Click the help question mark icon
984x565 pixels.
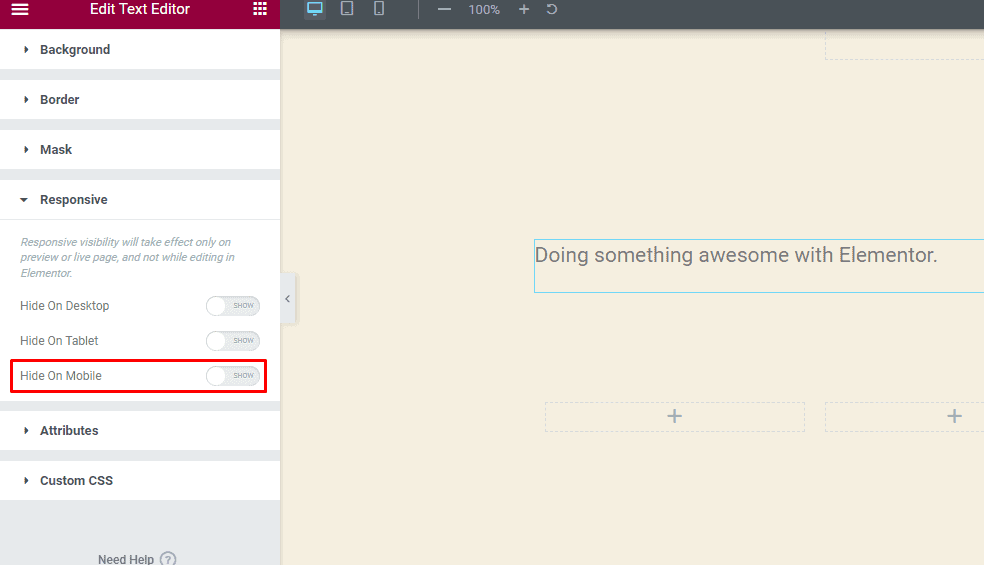click(x=168, y=559)
